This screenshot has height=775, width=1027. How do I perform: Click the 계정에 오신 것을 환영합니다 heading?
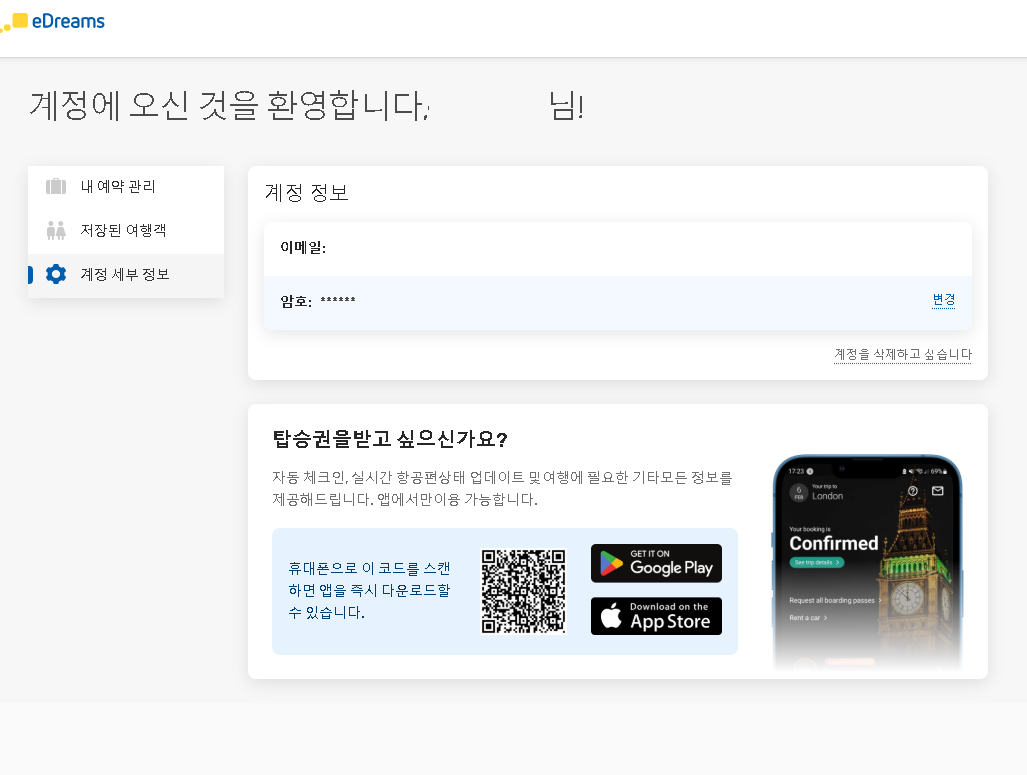coord(307,105)
